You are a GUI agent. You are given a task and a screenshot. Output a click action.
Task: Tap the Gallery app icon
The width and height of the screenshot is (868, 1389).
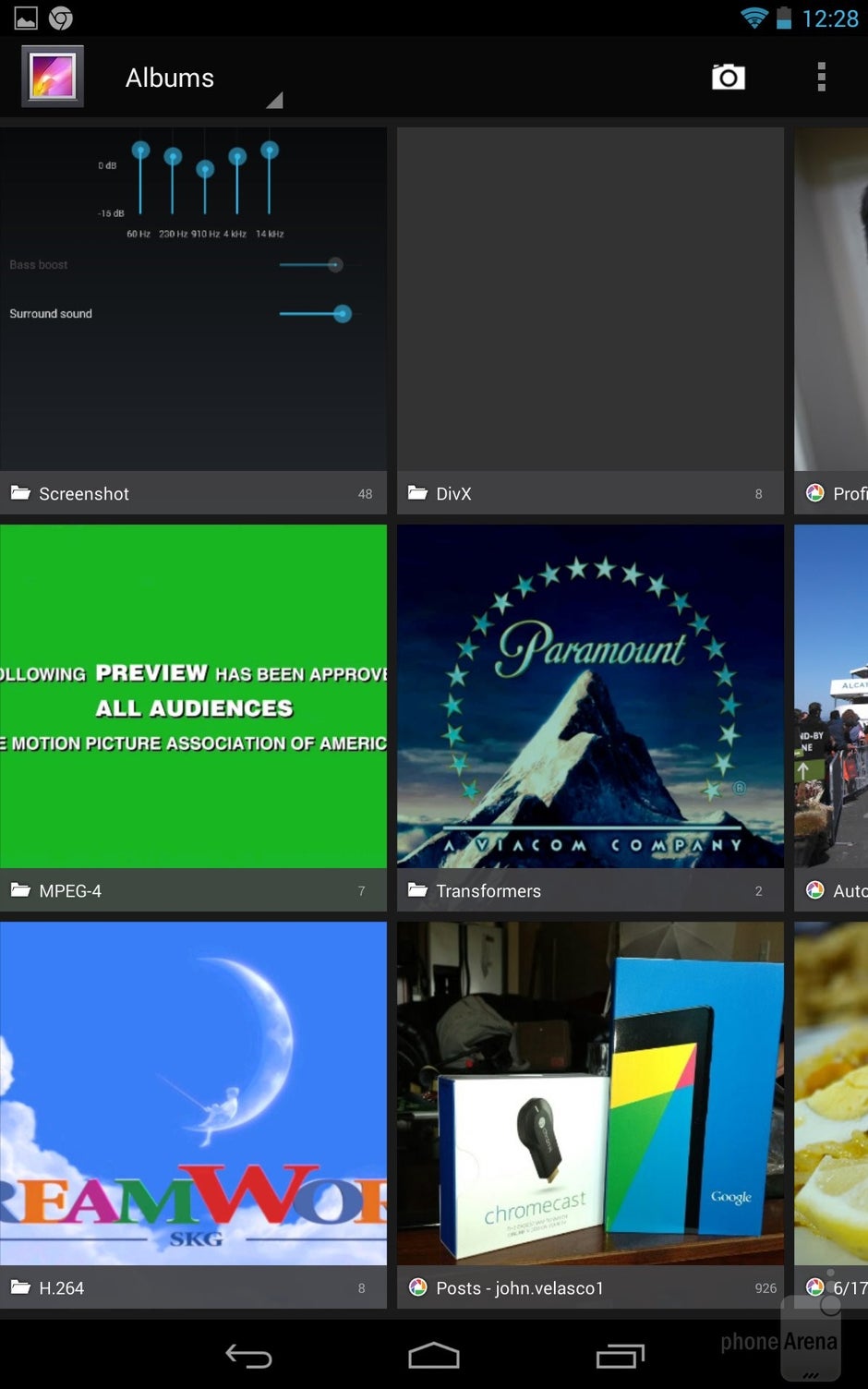[53, 77]
